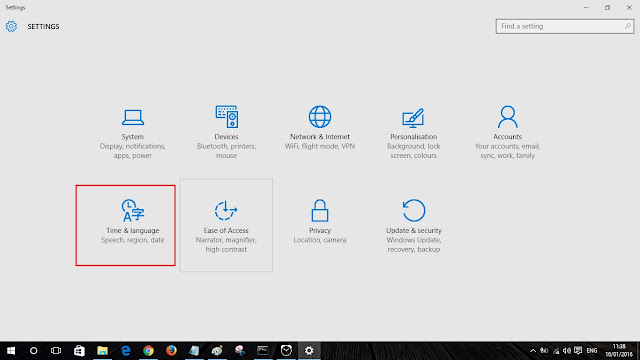Open Command Prompt from taskbar
640x360 pixels.
point(263,351)
